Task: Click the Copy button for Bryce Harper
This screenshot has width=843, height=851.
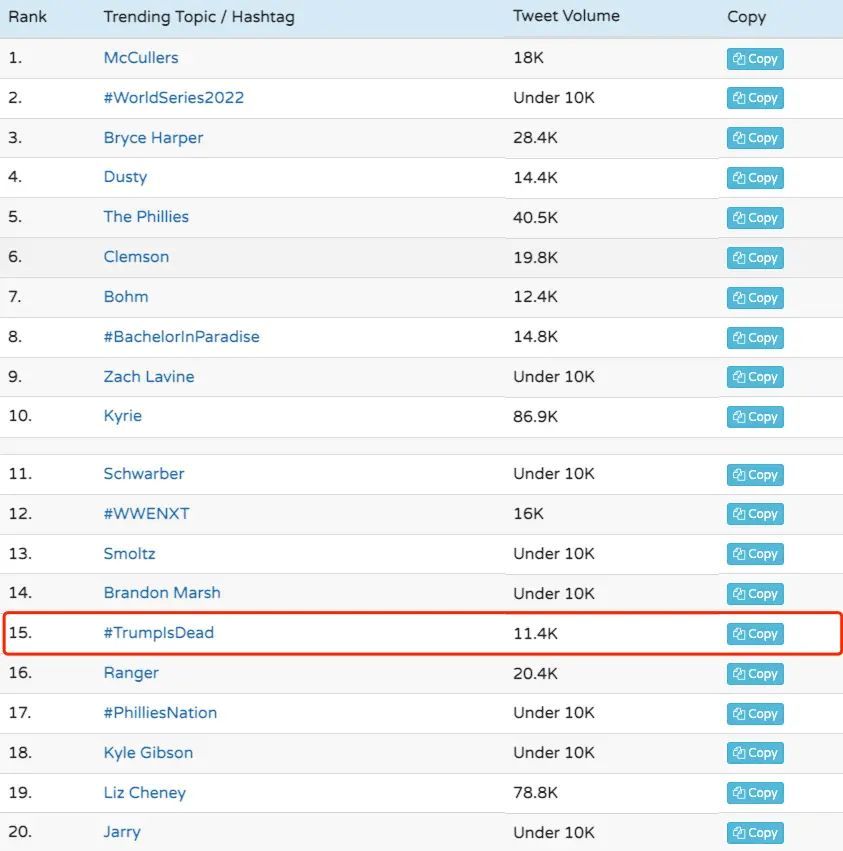Action: click(755, 138)
